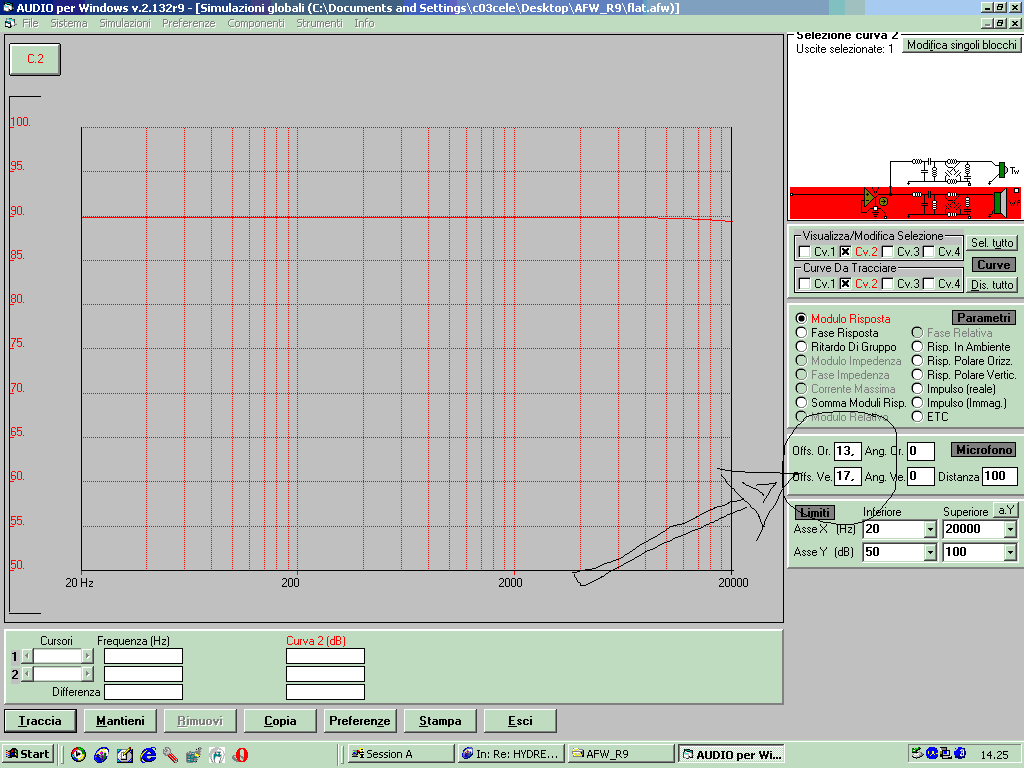
Task: Open the File menu
Action: [30, 24]
